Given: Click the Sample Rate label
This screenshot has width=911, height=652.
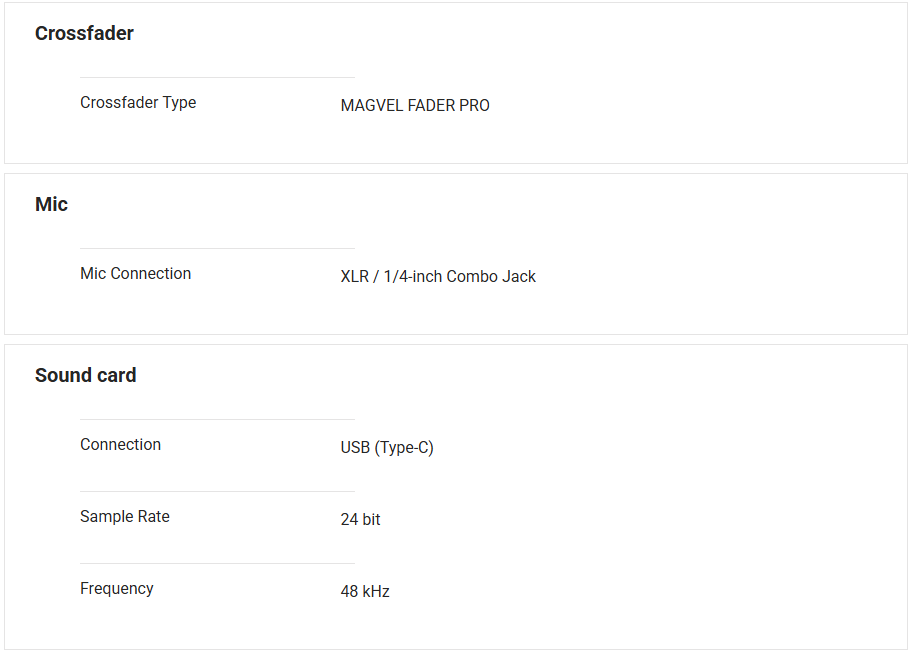Looking at the screenshot, I should [x=125, y=516].
